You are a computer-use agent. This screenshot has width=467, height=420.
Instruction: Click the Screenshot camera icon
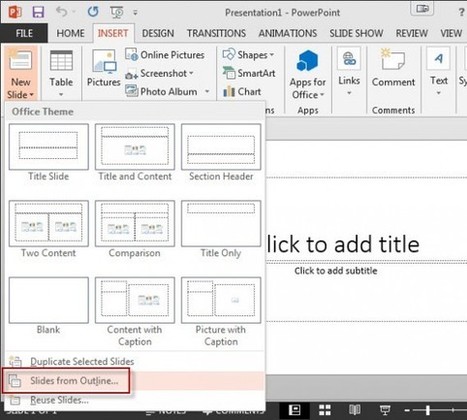click(132, 74)
